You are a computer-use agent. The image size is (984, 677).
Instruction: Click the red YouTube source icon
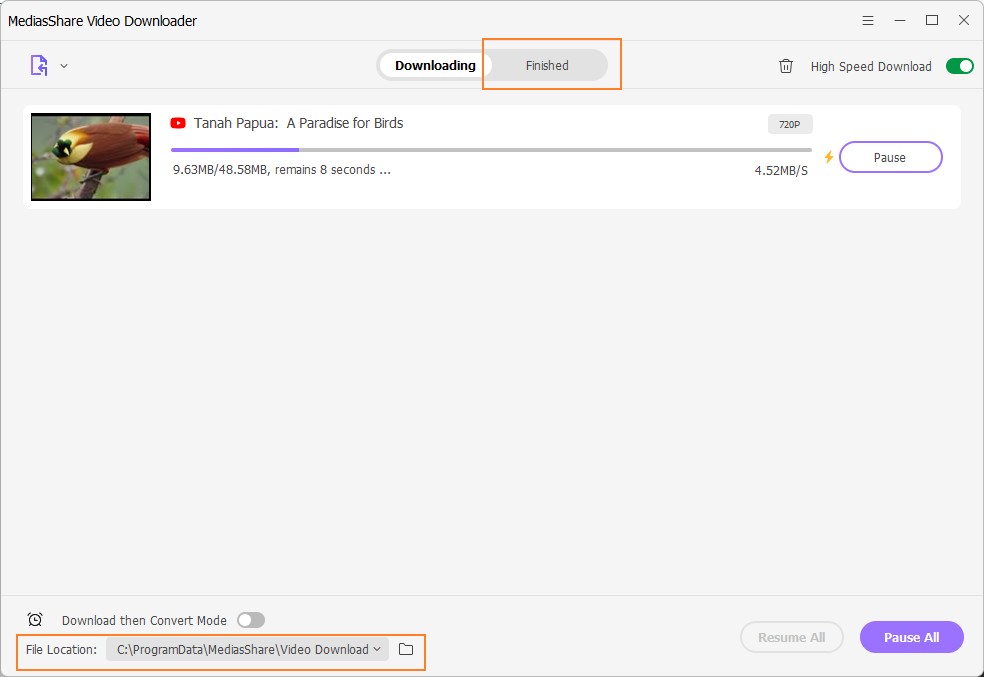pos(178,123)
